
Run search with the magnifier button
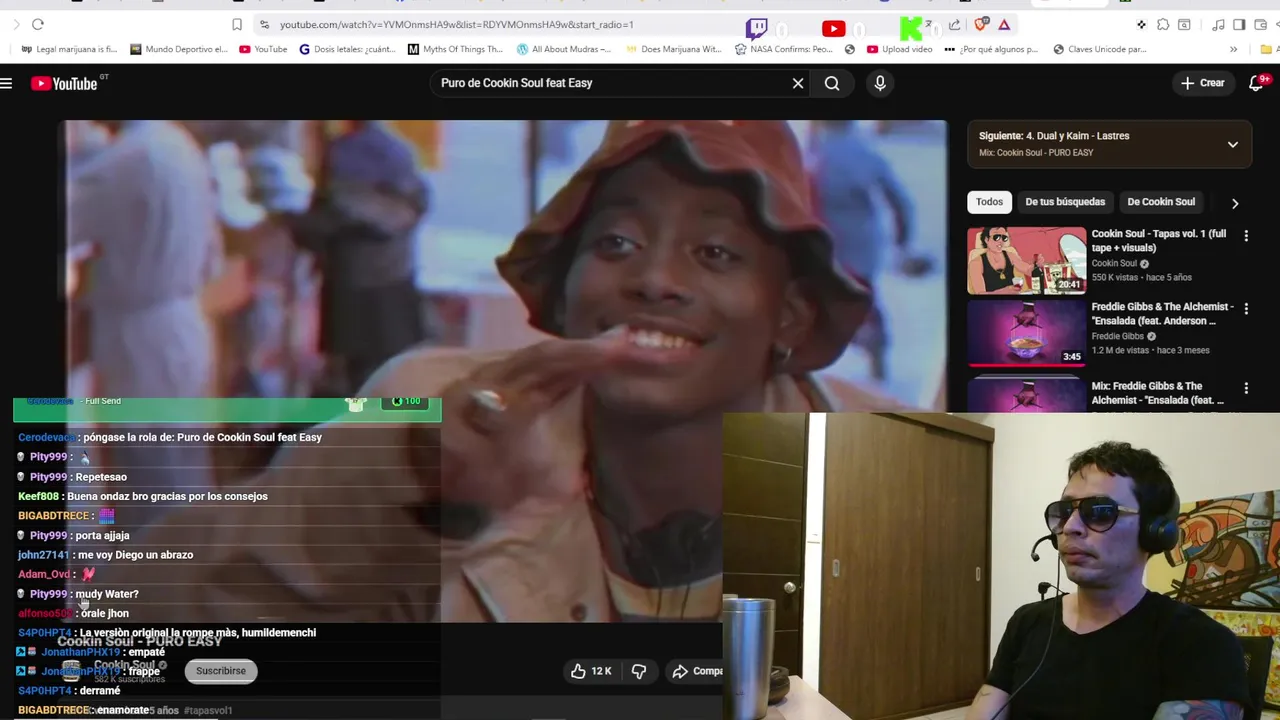pyautogui.click(x=832, y=83)
